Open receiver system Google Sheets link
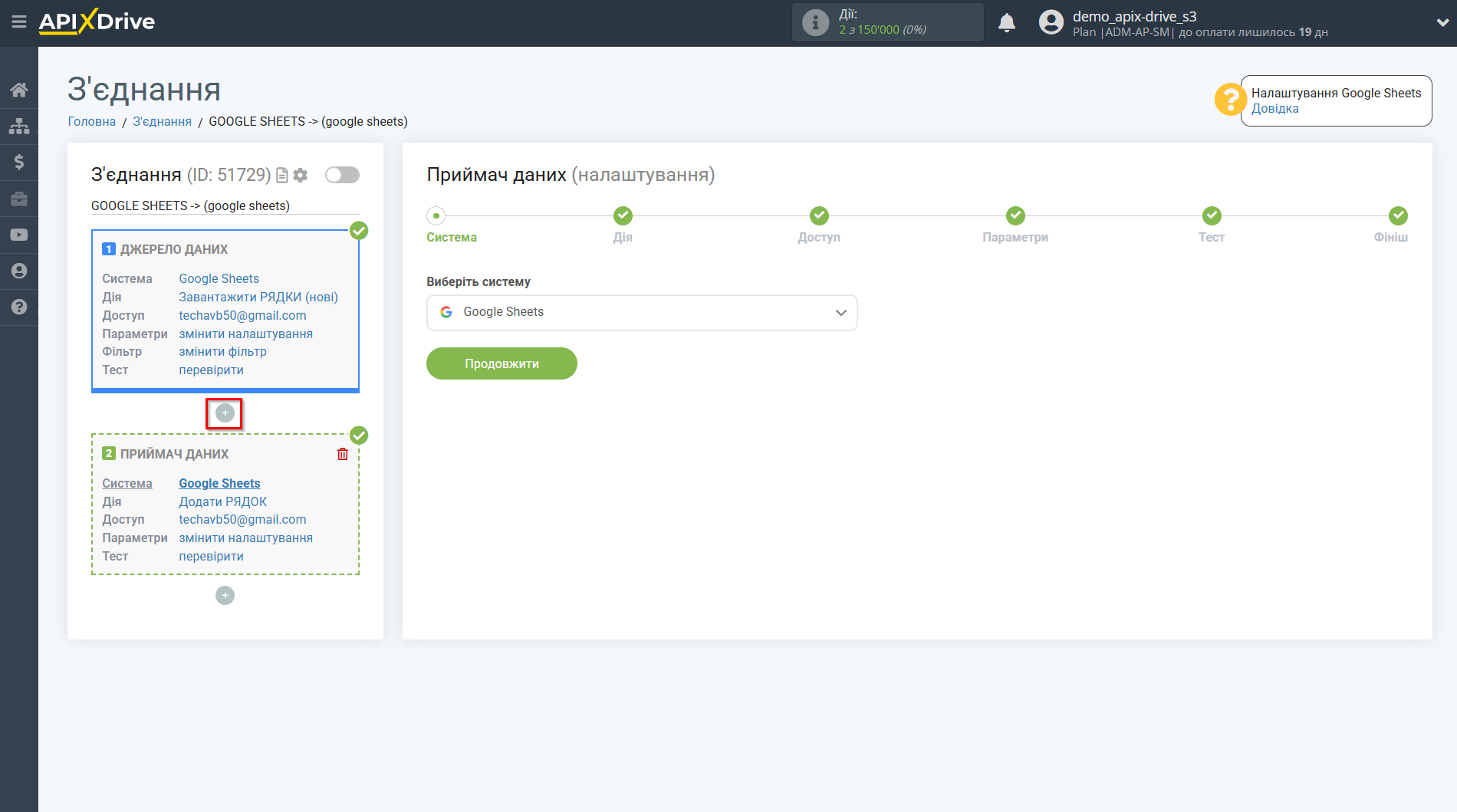1457x812 pixels. point(219,484)
